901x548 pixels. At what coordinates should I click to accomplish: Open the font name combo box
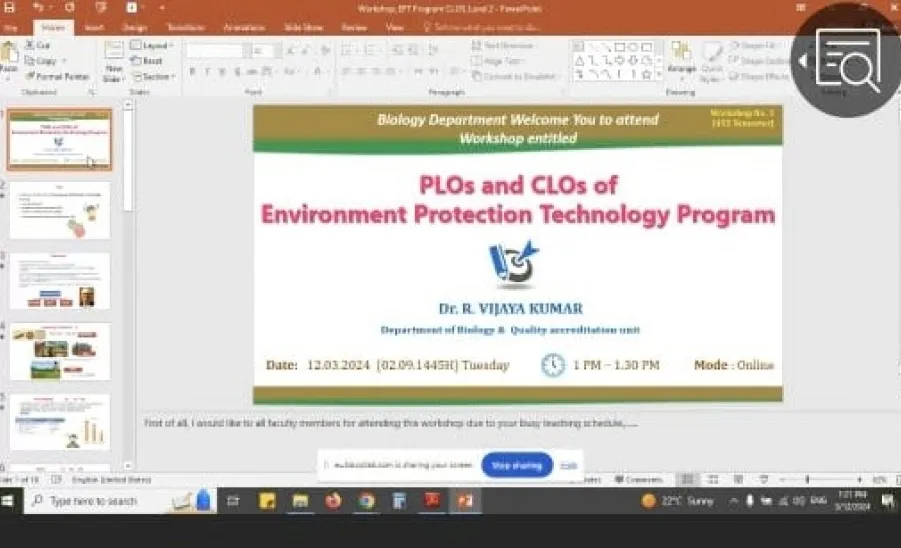click(218, 51)
